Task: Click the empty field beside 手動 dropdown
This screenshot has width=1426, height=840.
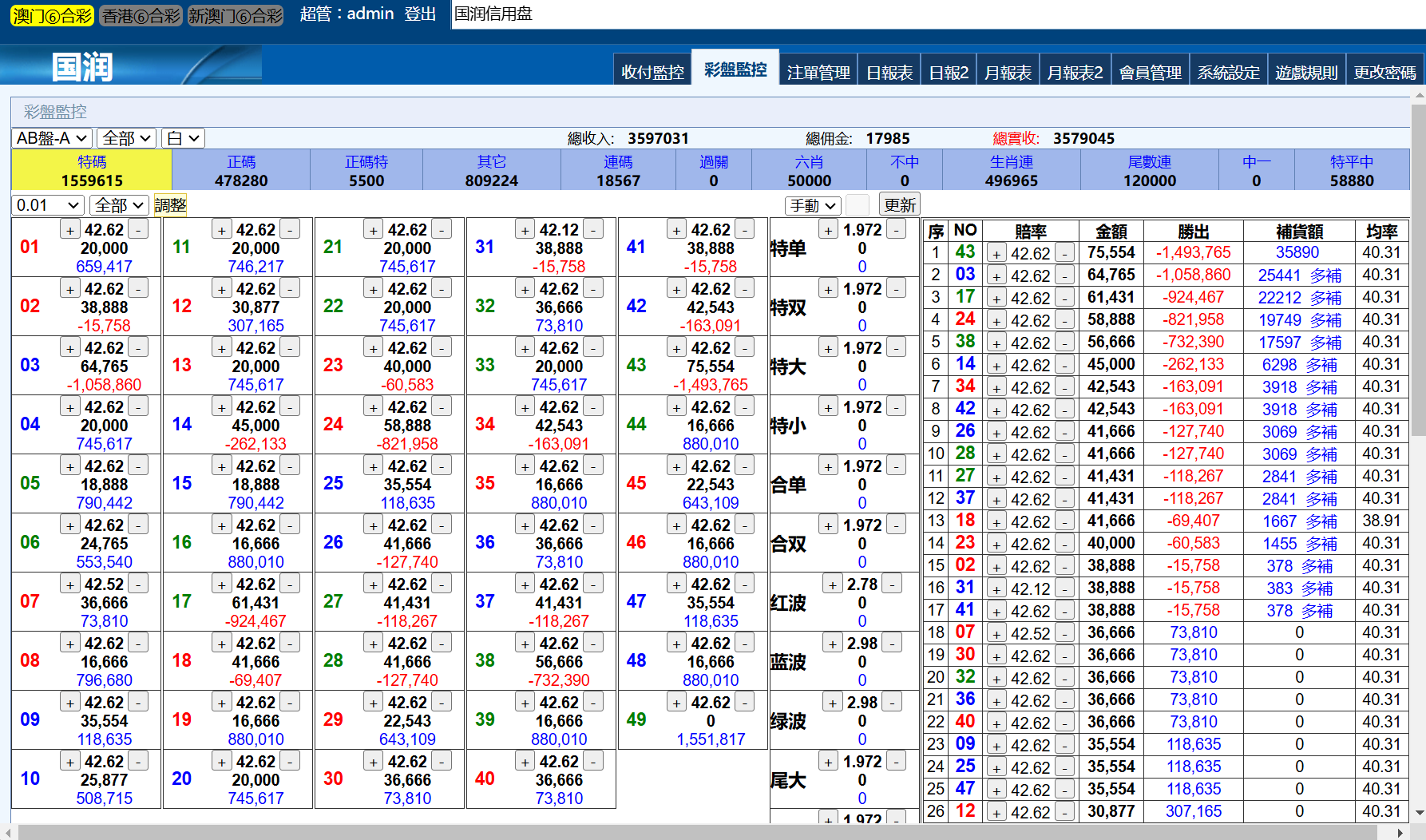Action: (858, 205)
